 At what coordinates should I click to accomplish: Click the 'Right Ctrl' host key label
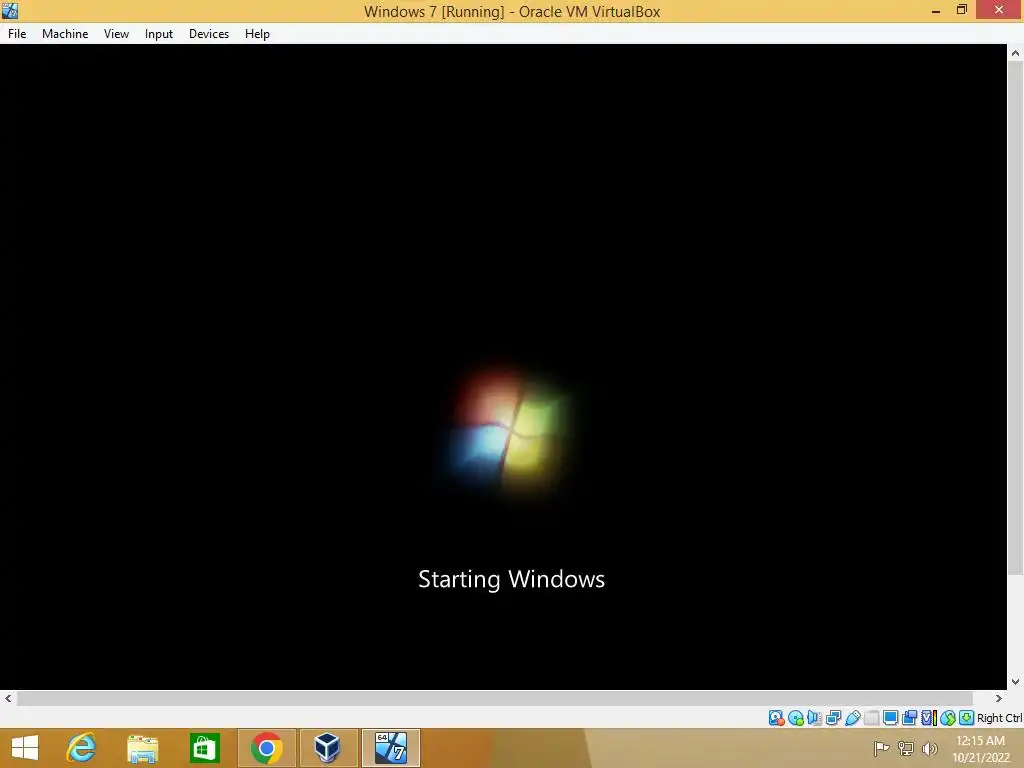[999, 718]
